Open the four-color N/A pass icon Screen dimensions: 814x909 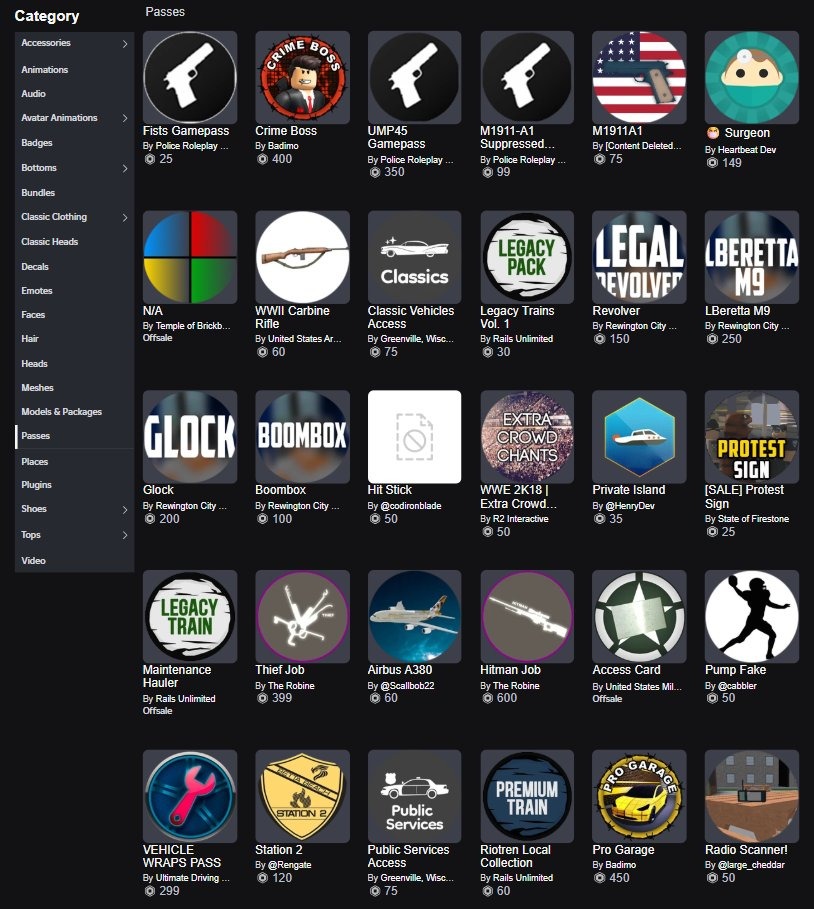coord(190,257)
